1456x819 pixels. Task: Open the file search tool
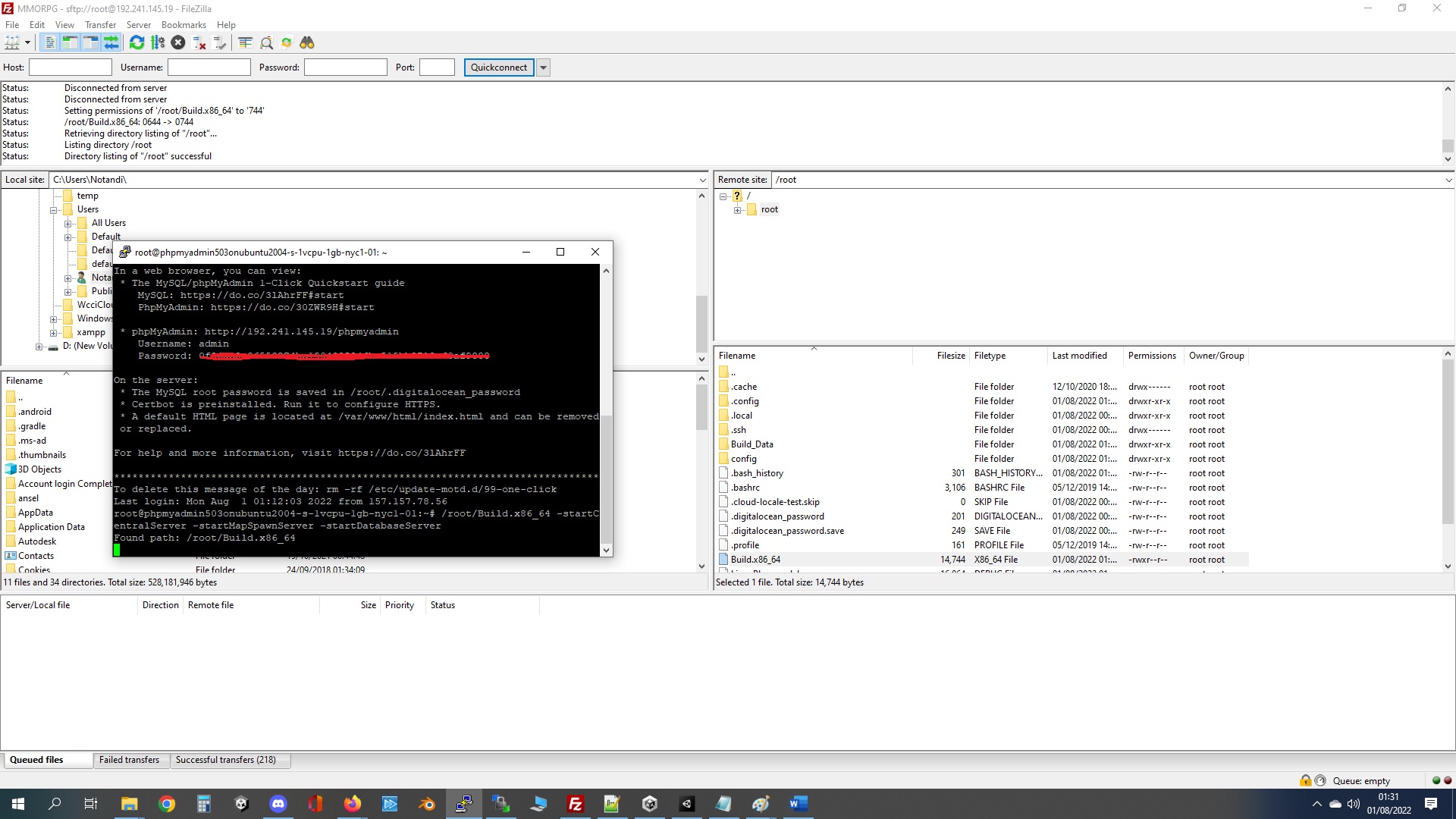tap(307, 42)
